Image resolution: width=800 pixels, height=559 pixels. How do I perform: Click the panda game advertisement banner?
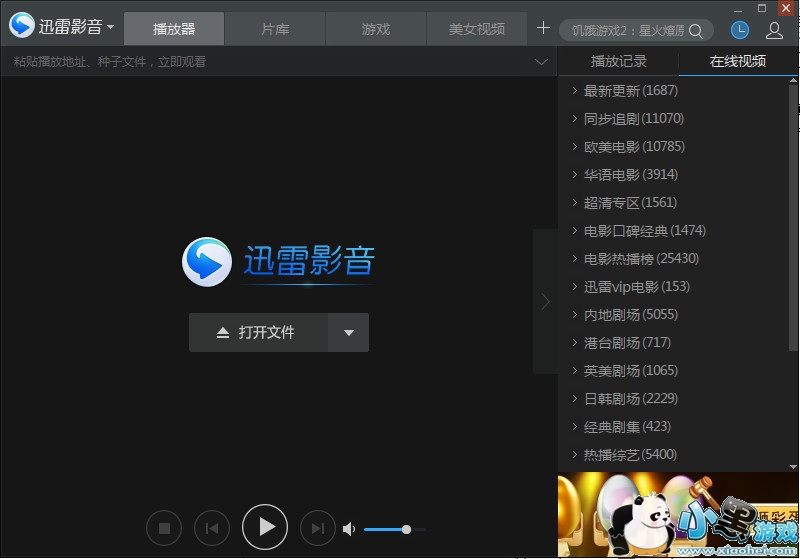pyautogui.click(x=679, y=515)
